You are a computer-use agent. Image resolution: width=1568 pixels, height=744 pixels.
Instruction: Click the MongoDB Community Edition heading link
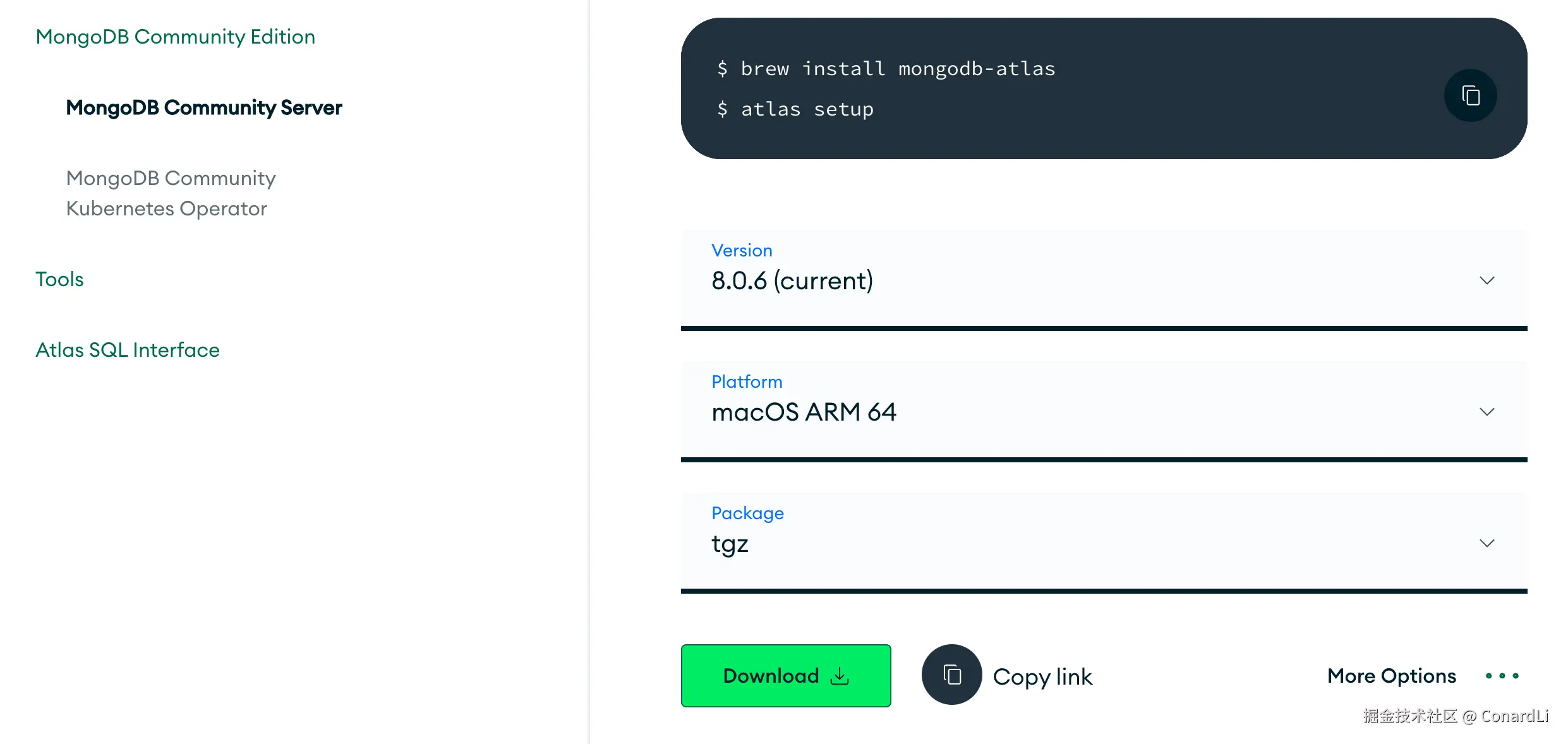[x=176, y=36]
